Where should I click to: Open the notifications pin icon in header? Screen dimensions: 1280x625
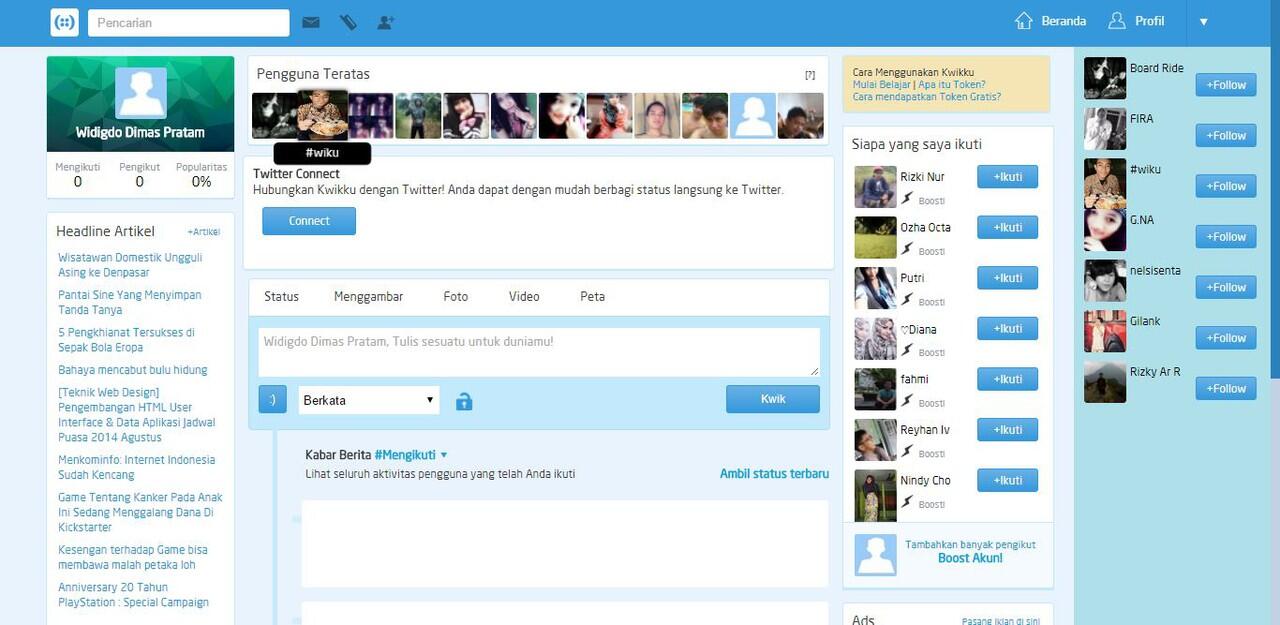(x=348, y=22)
